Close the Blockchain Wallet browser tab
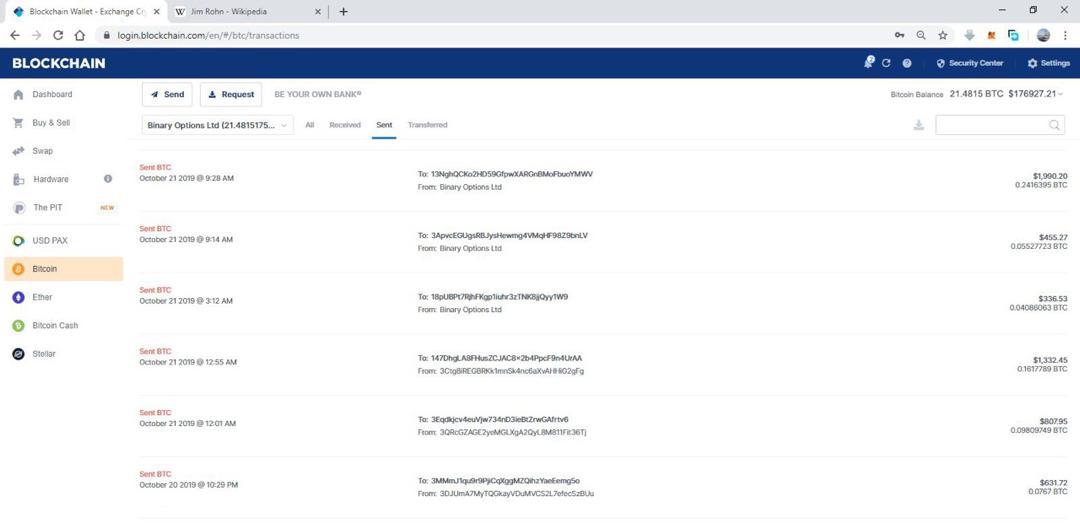Viewport: 1080px width, 524px height. pyautogui.click(x=157, y=12)
